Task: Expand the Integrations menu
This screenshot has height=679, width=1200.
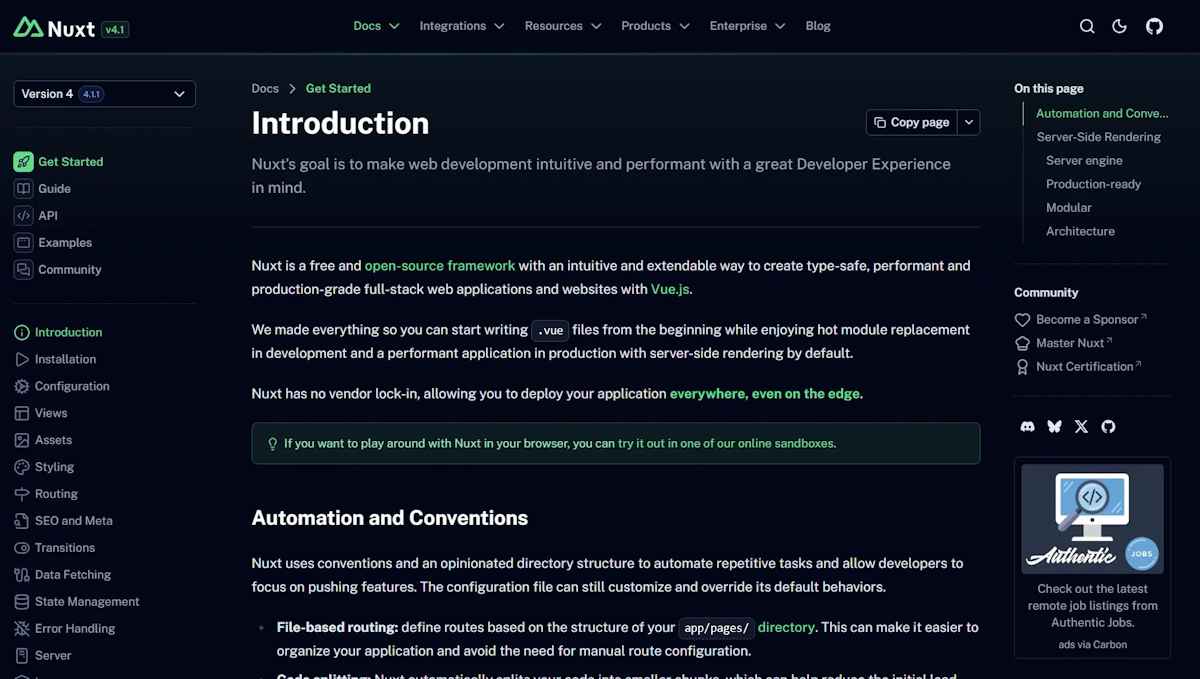Action: point(461,26)
